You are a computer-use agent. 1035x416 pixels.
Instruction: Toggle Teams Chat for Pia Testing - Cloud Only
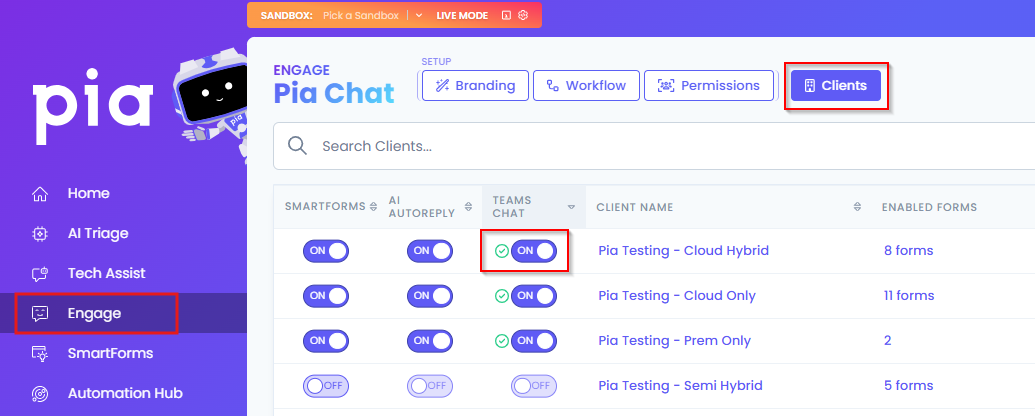534,296
